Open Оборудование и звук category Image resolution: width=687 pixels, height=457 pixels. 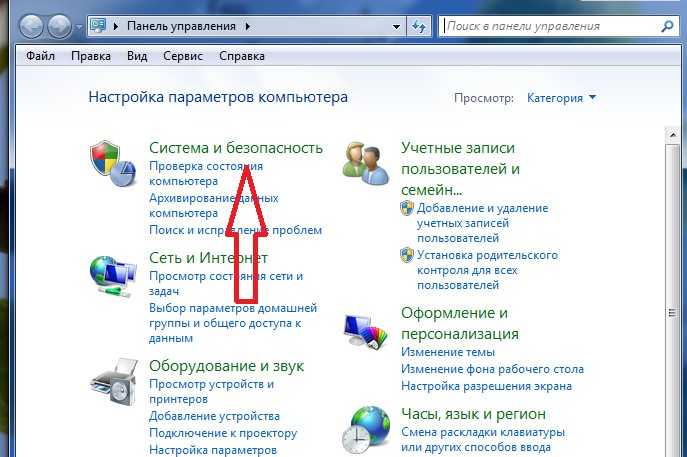(227, 366)
